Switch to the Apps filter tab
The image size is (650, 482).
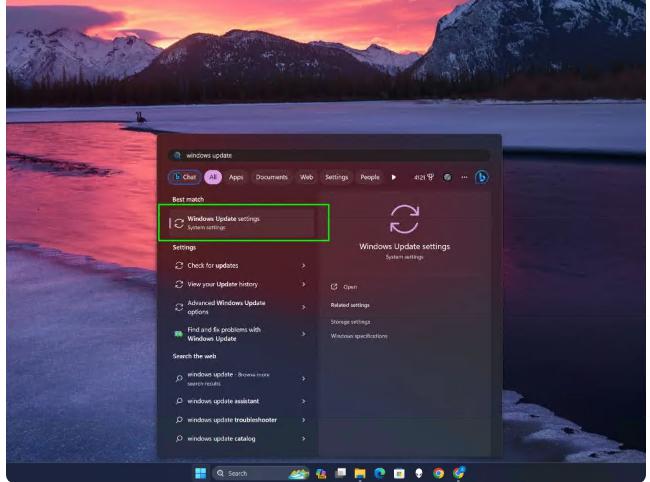pos(236,177)
